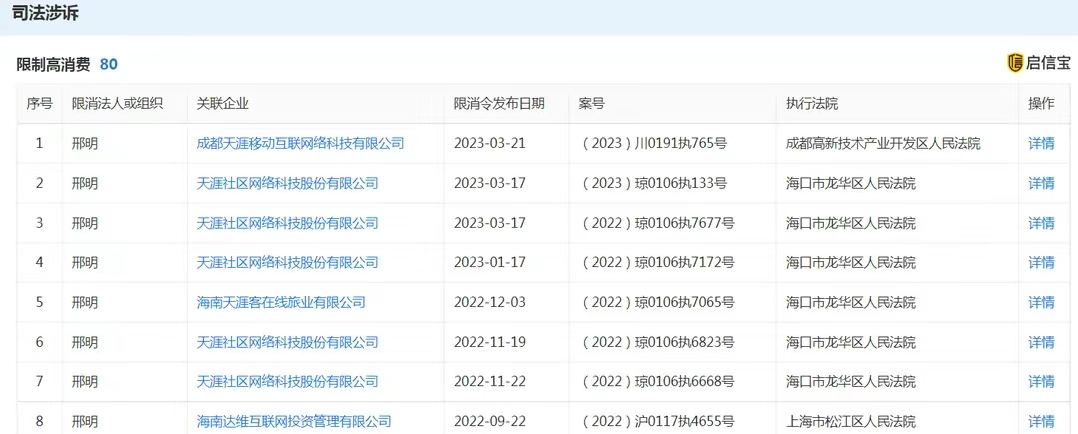Open 天涯社区网络科技股份有限公司 link in row 4
This screenshot has height=434, width=1078.
(287, 263)
